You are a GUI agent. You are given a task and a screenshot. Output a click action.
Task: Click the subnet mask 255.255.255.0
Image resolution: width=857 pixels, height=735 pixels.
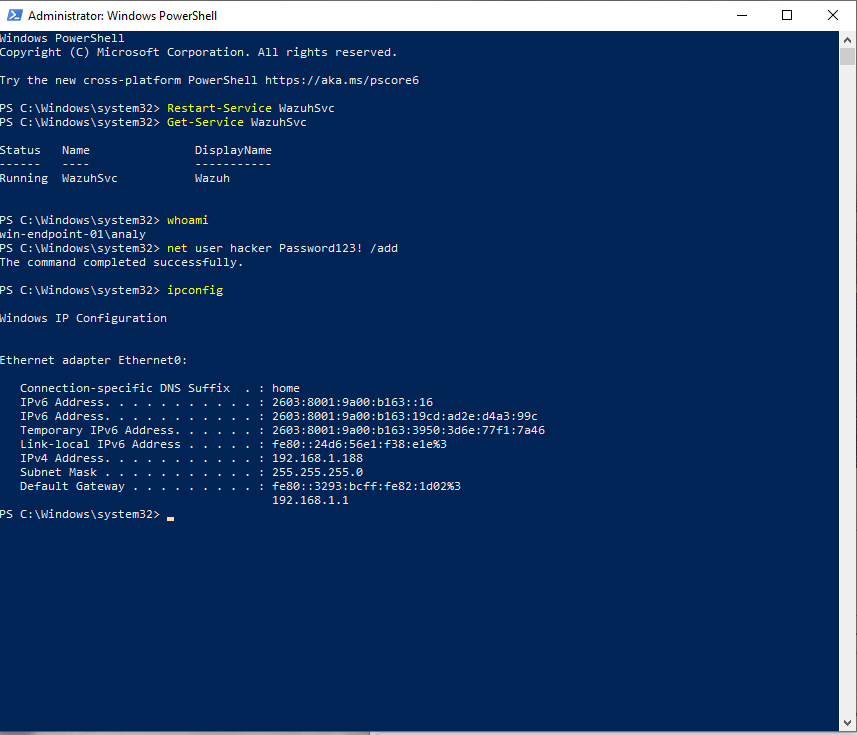coord(318,472)
